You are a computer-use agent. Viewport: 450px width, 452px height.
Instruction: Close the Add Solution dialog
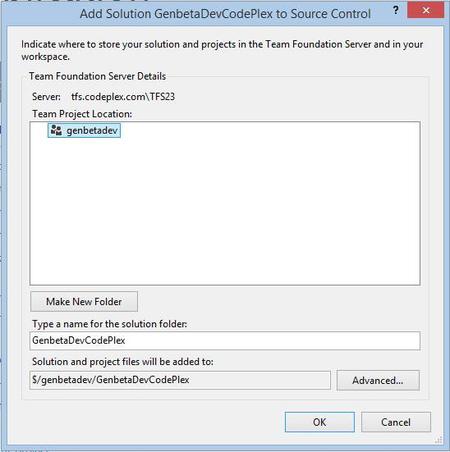pos(426,10)
